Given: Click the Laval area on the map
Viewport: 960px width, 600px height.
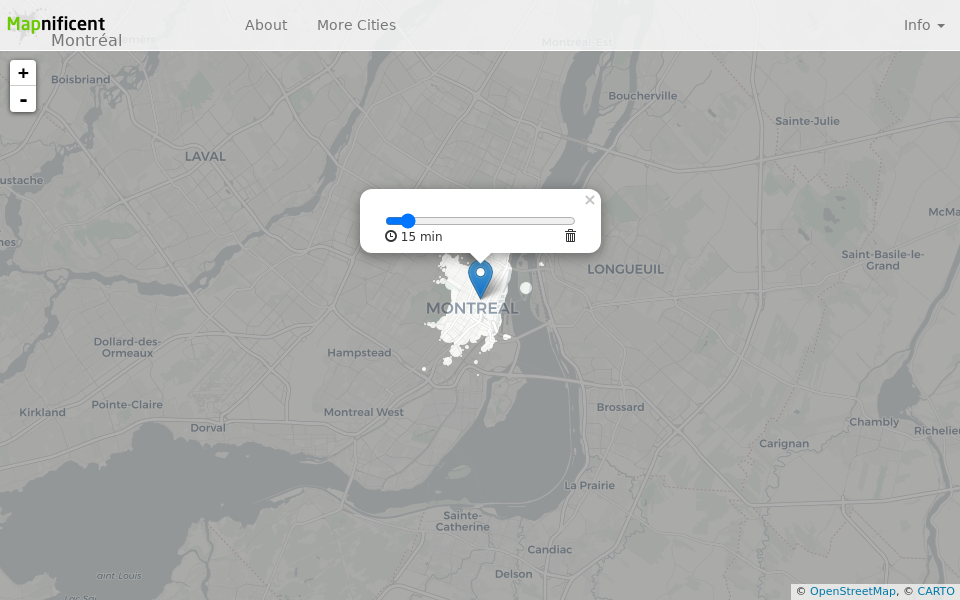Looking at the screenshot, I should coord(205,156).
